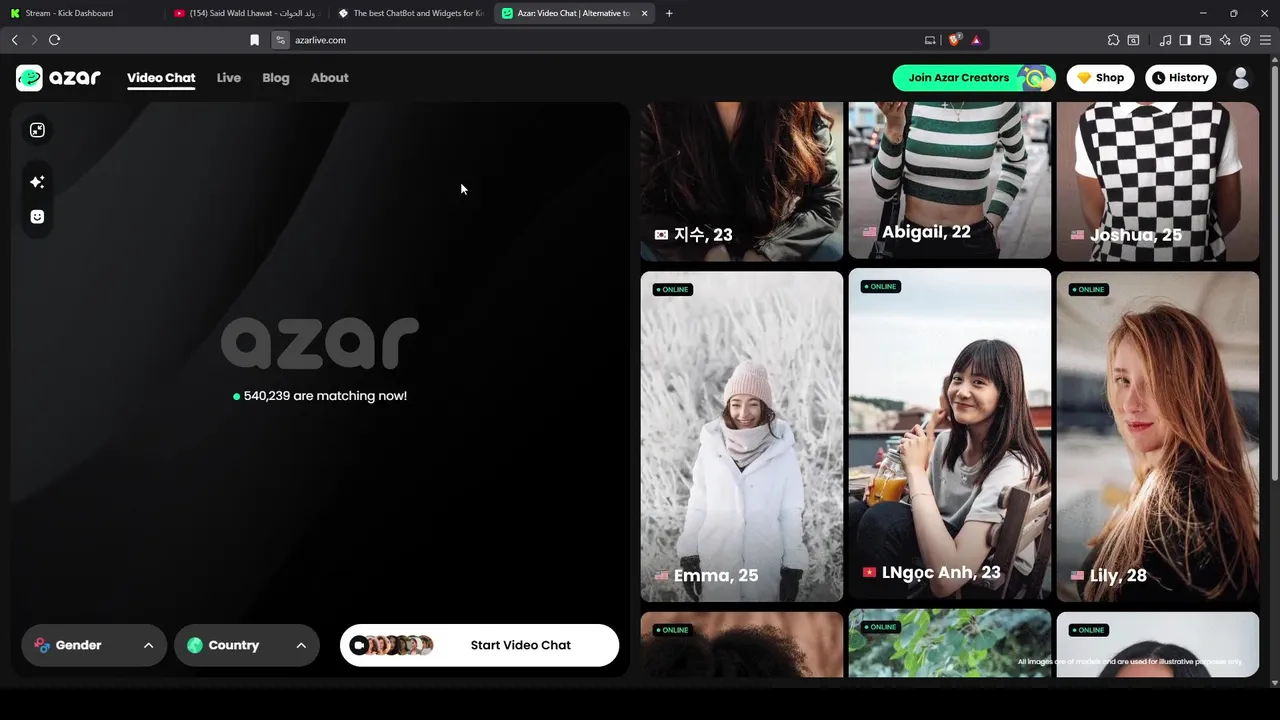Open the Brave Wallet icon
1280x720 pixels.
pos(1205,40)
